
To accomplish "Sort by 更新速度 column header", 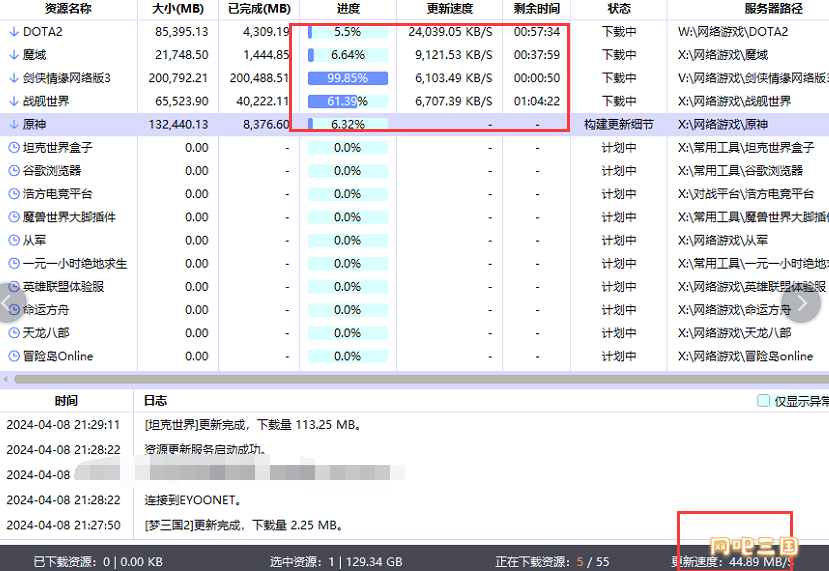I will coord(449,9).
